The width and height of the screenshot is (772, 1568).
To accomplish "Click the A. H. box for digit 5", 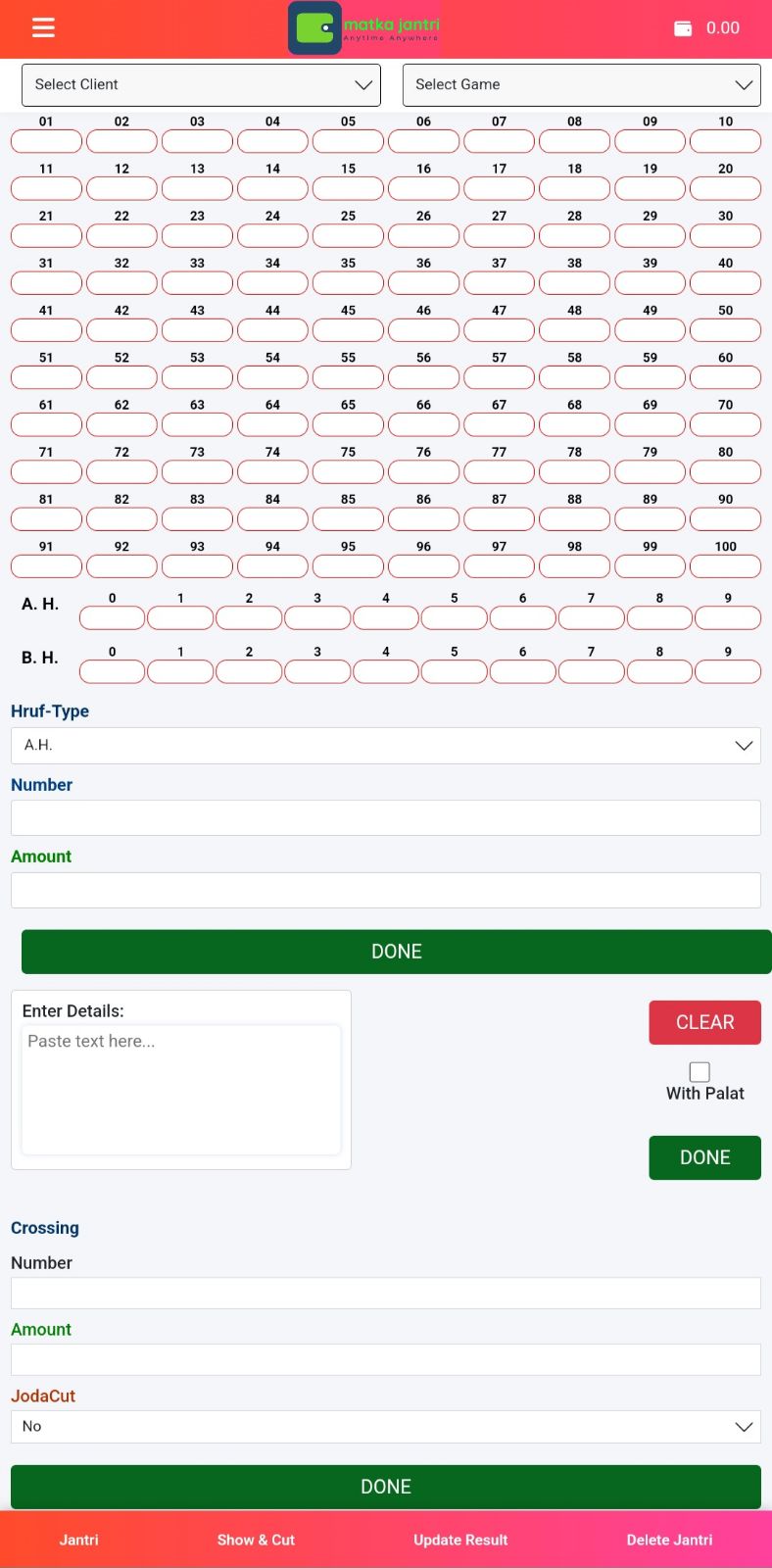I will click(454, 618).
